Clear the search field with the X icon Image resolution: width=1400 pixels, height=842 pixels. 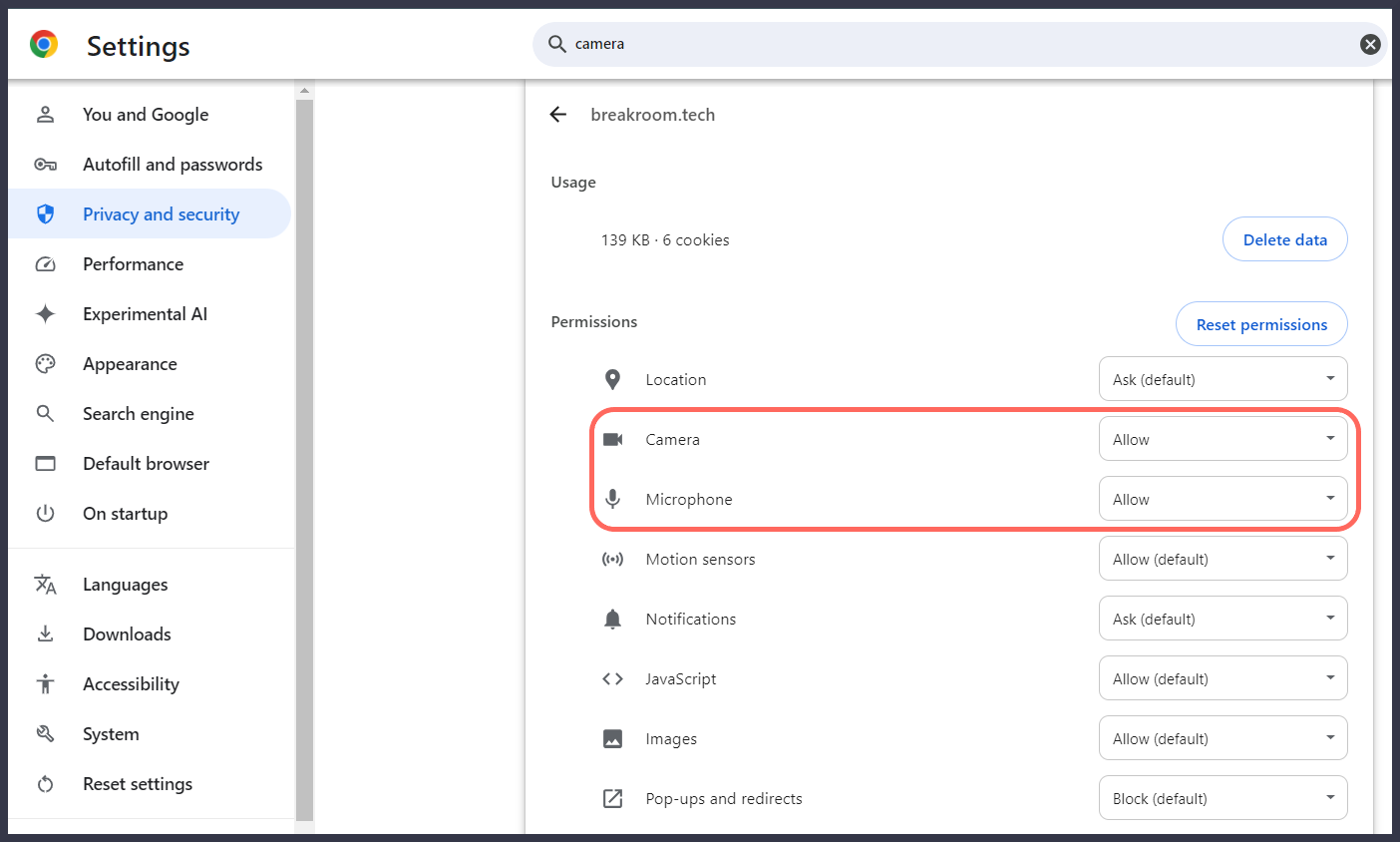(1370, 44)
